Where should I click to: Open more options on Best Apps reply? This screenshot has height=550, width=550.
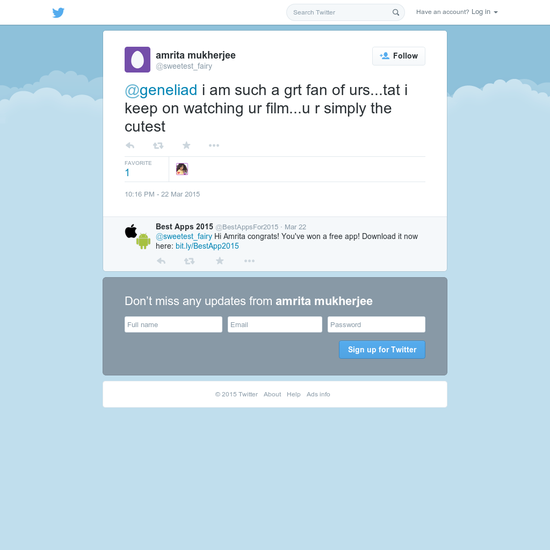click(249, 261)
